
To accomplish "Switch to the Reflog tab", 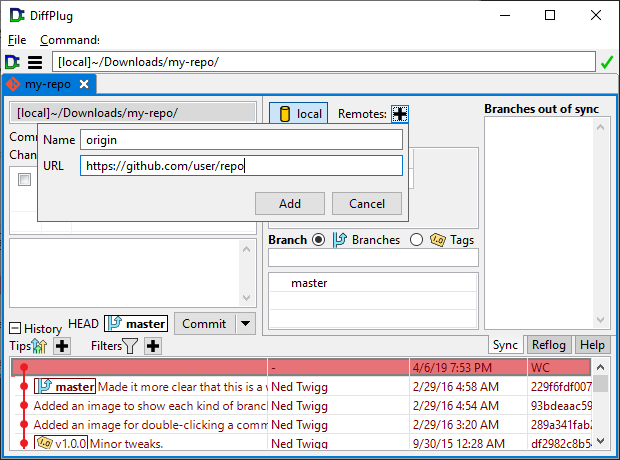I will coord(548,345).
